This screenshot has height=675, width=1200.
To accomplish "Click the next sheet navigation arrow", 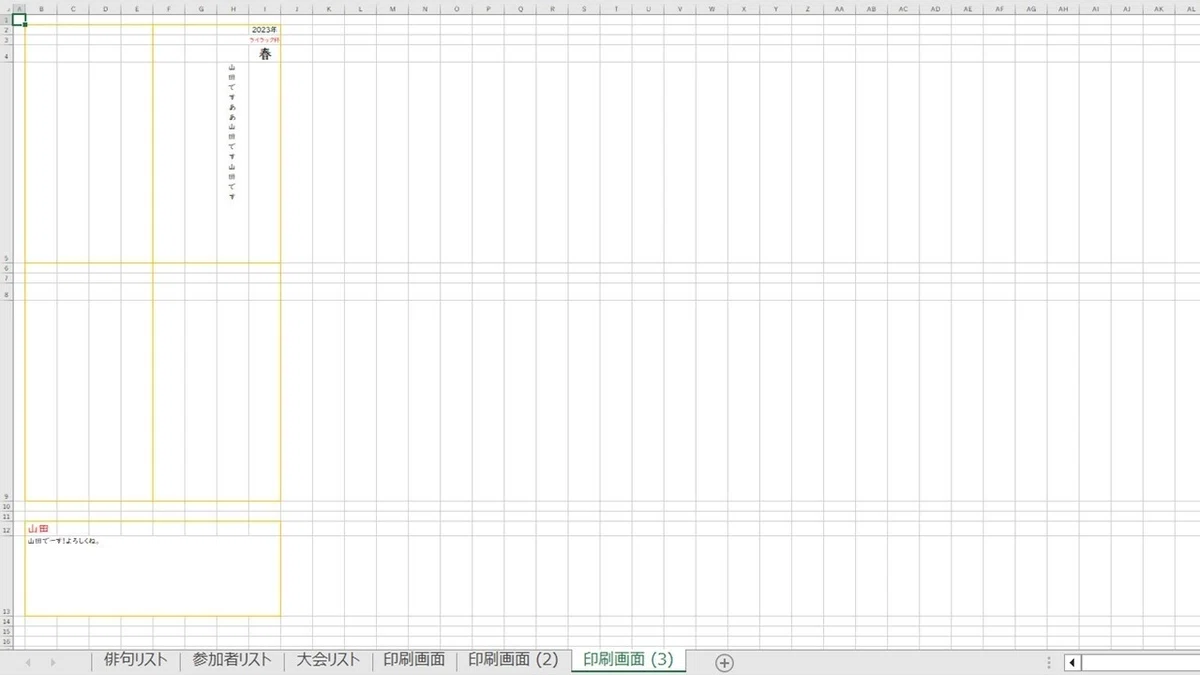I will point(52,662).
